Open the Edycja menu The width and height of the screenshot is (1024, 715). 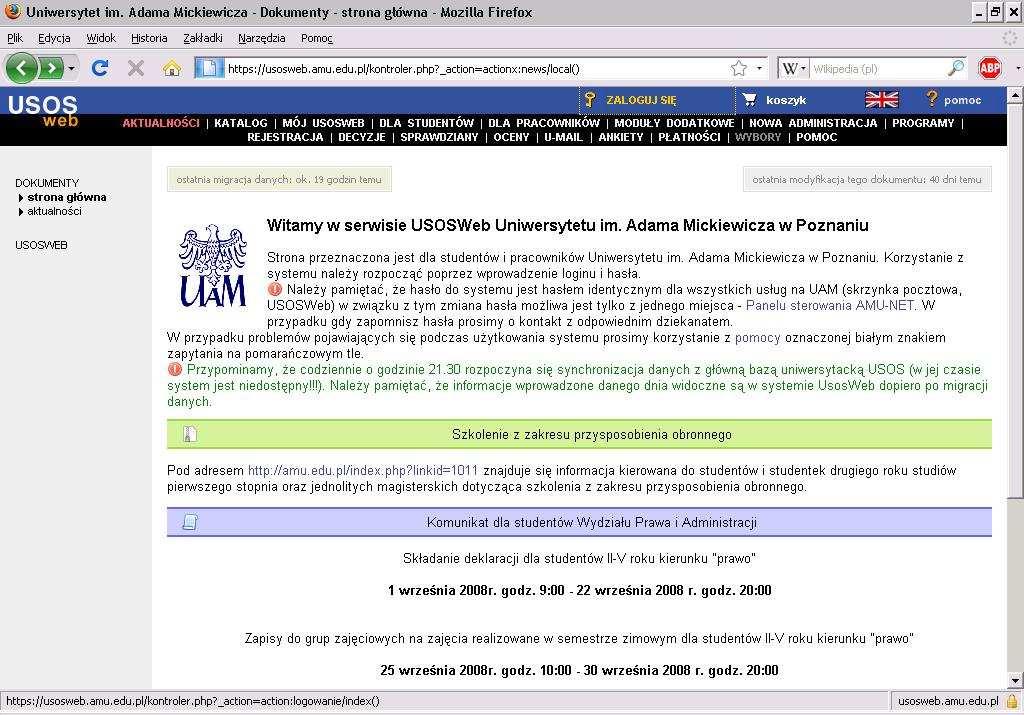tap(54, 38)
